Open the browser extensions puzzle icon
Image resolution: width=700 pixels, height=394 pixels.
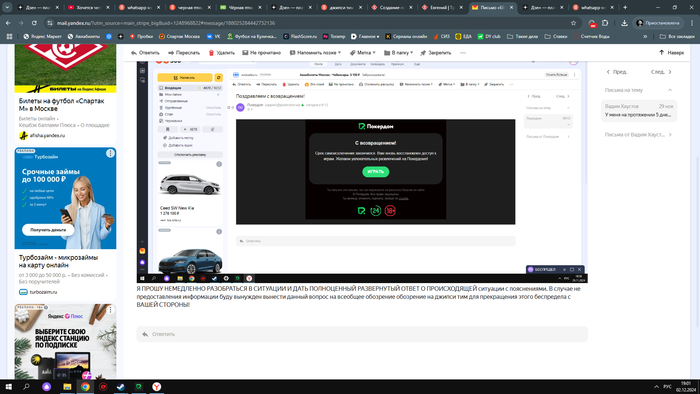click(x=605, y=23)
